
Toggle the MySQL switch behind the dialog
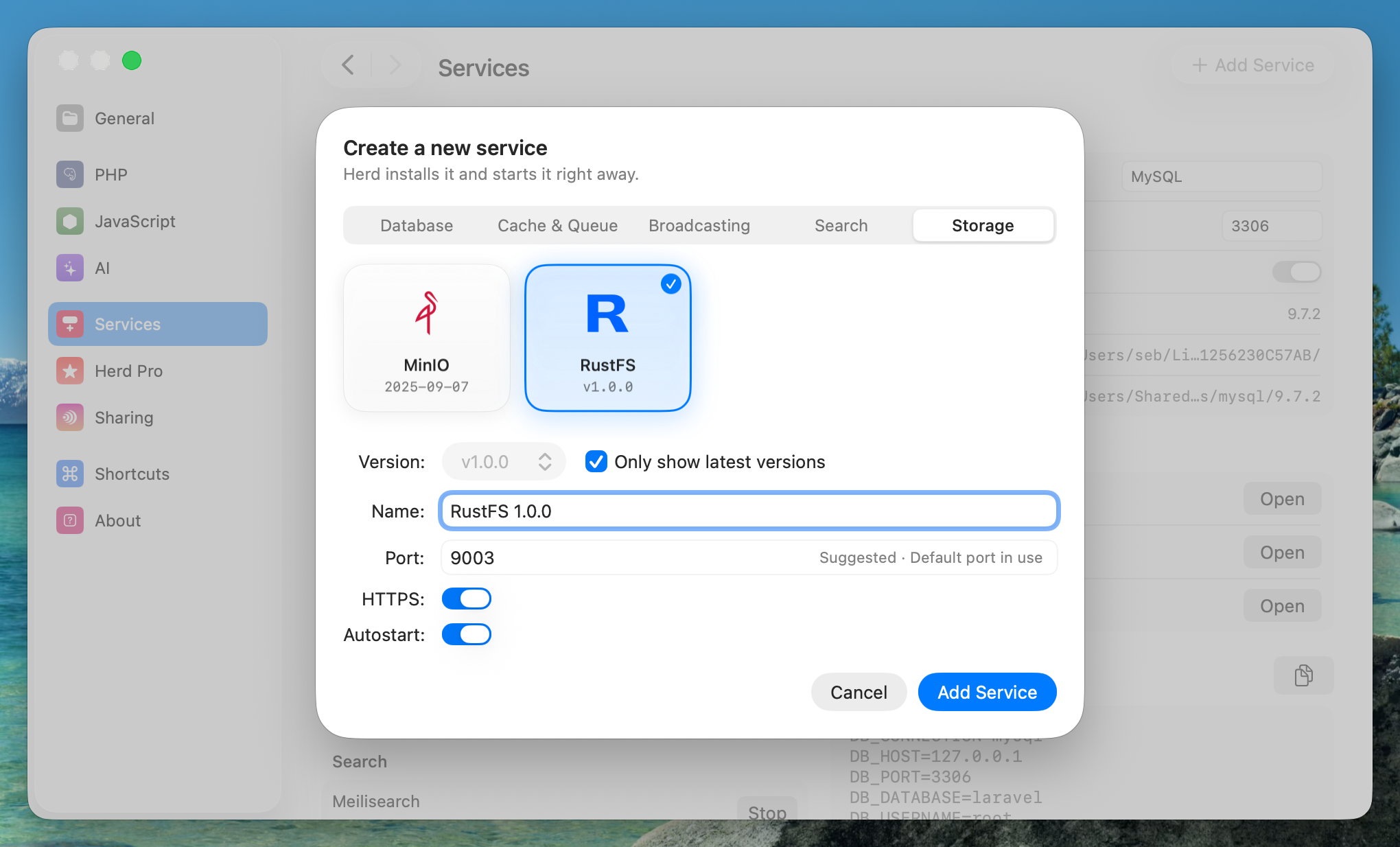tap(1296, 272)
